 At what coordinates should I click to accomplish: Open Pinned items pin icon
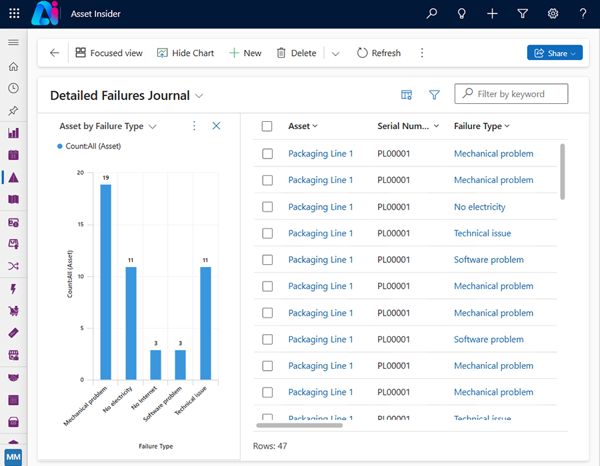13,111
